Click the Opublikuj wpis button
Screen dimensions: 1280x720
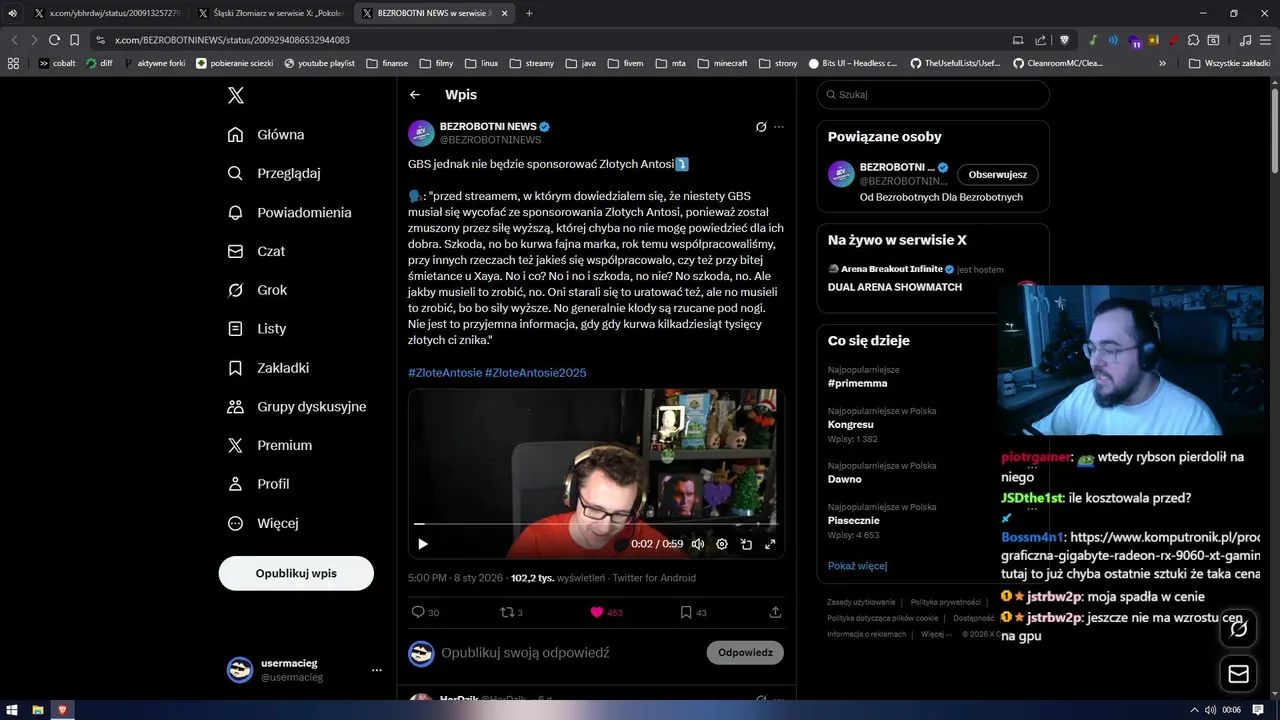(296, 573)
